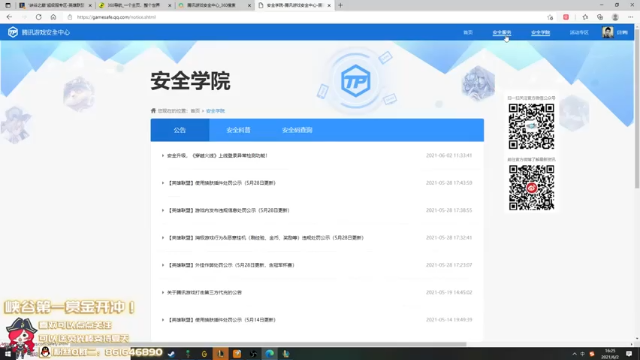
Task: Open the 5月14日更新 announcement
Action: [x=221, y=320]
